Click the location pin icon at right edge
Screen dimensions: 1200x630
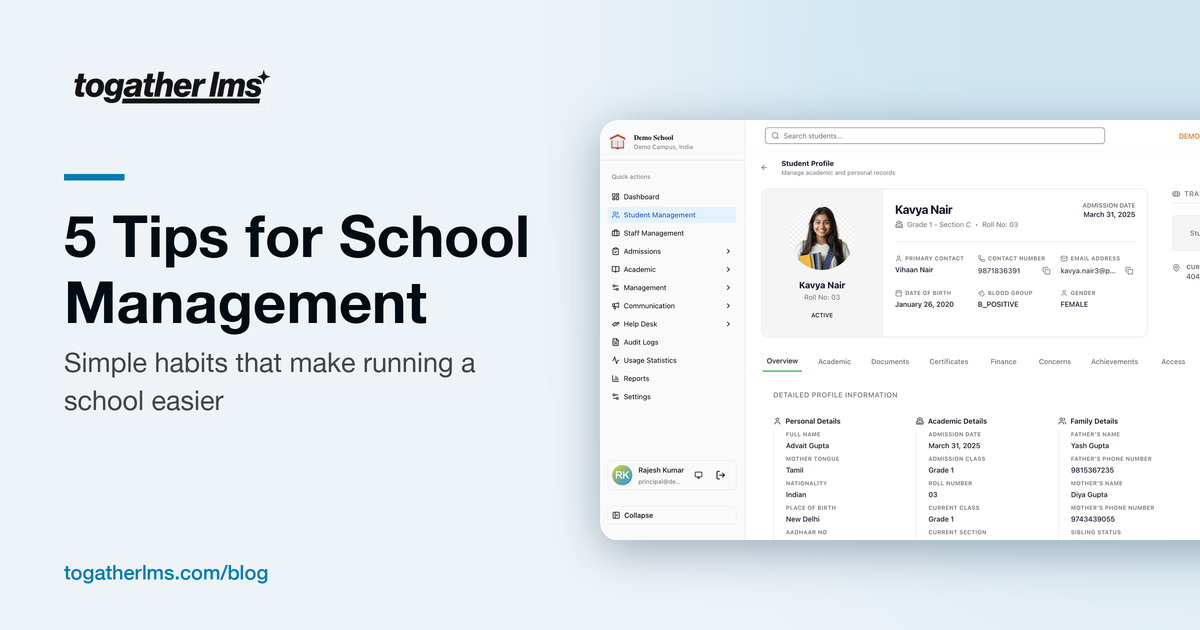click(x=1177, y=268)
